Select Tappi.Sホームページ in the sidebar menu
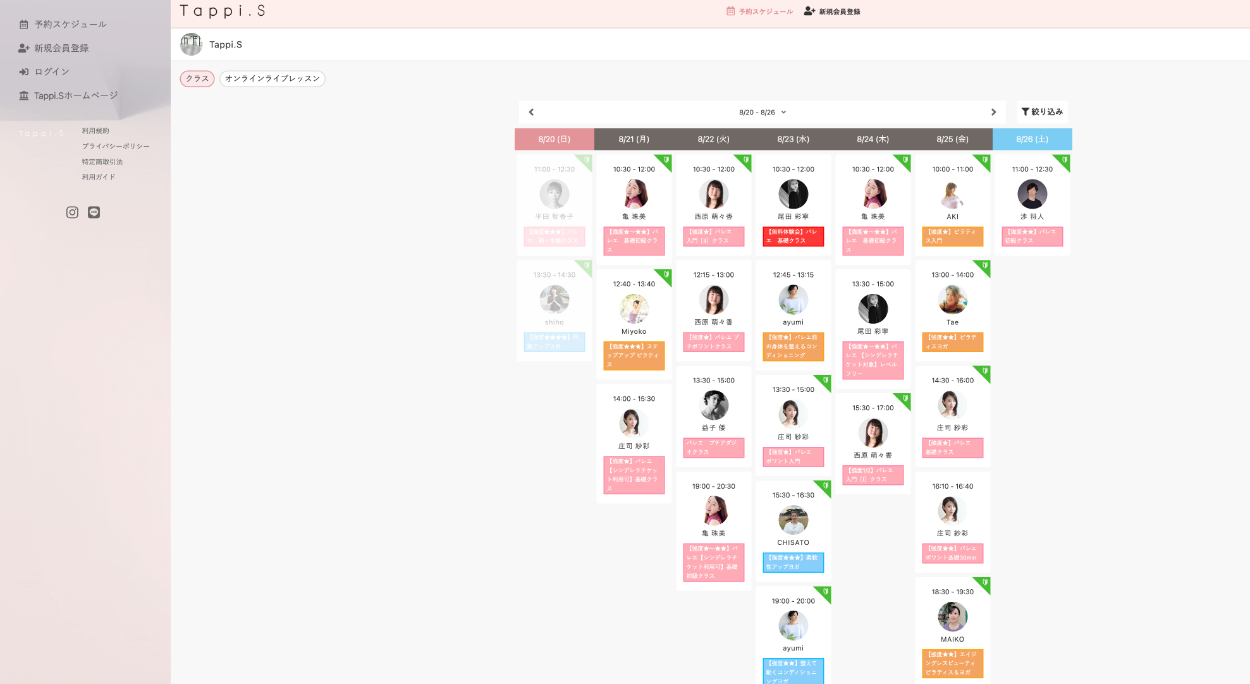1250x684 pixels. pos(76,96)
